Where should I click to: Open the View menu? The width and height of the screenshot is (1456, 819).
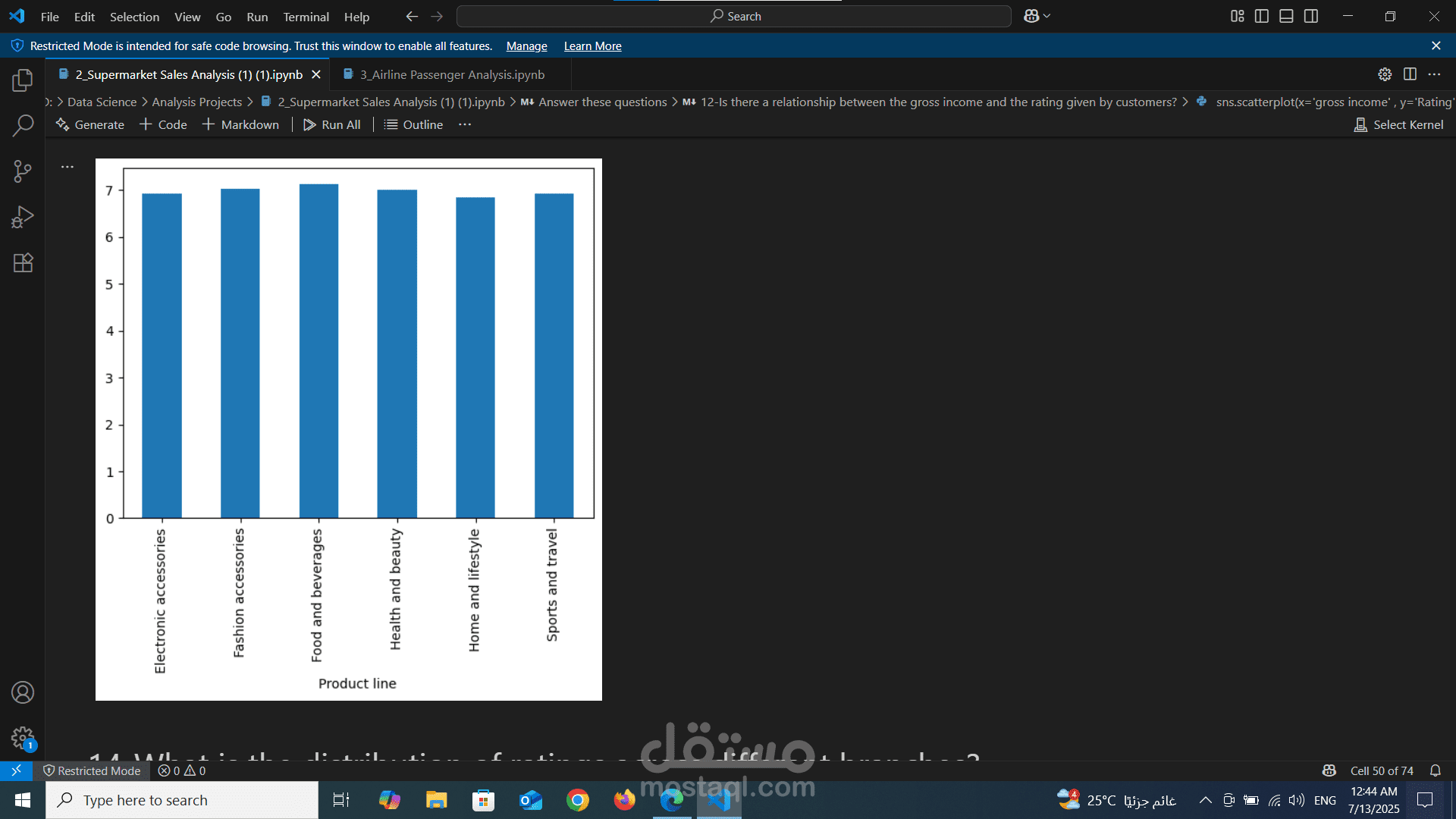(187, 17)
